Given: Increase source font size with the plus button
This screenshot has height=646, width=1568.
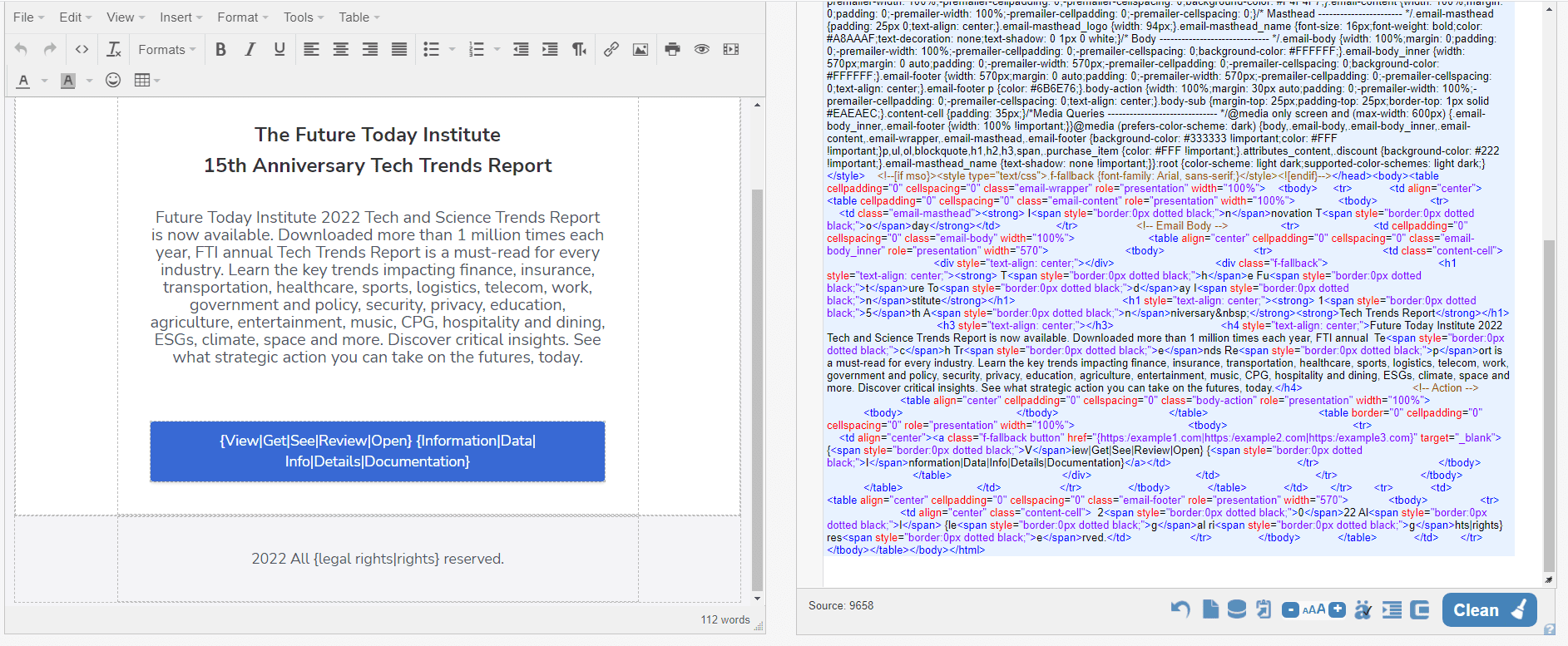Looking at the screenshot, I should click(x=1337, y=609).
